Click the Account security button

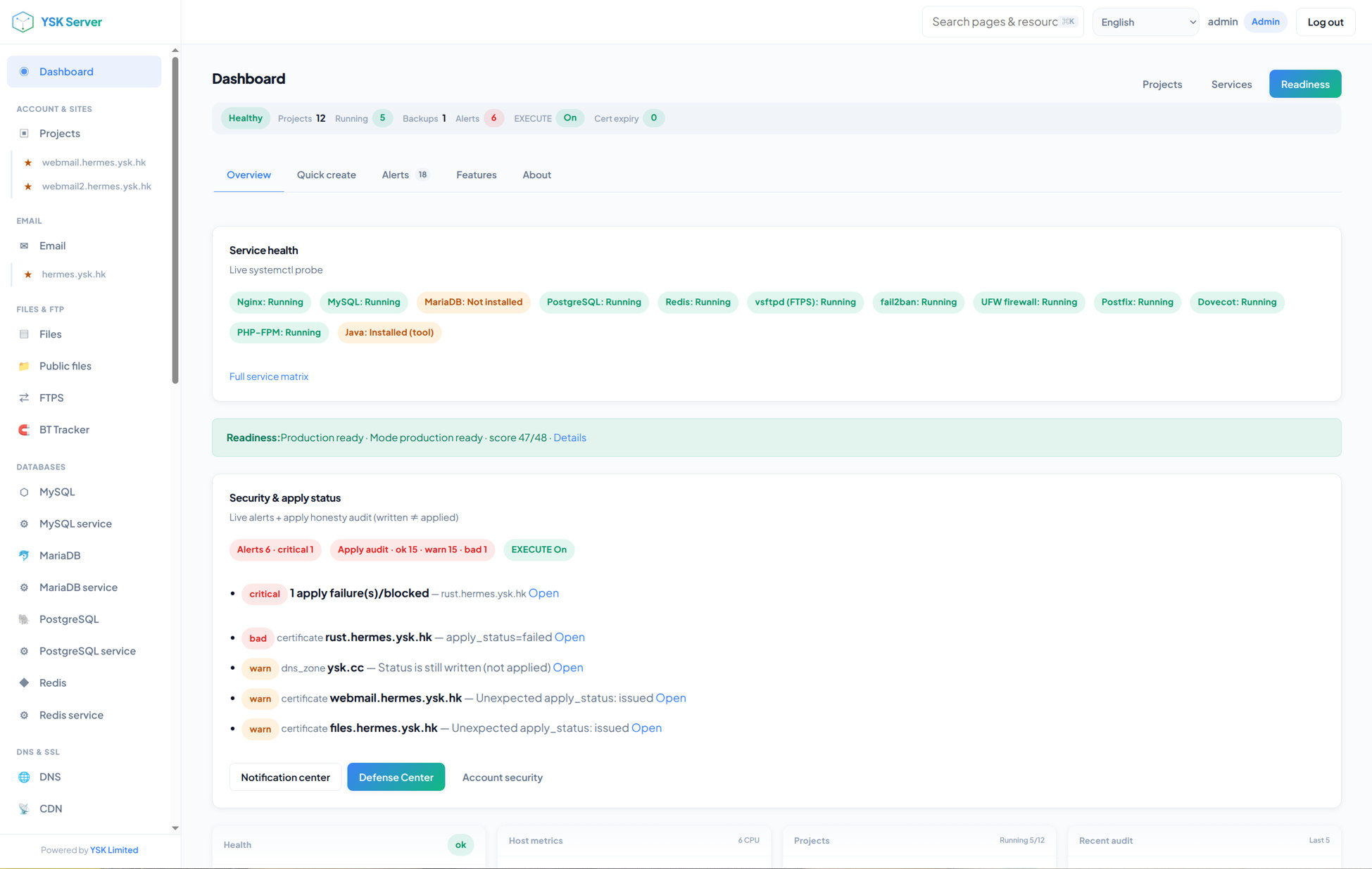[x=502, y=778]
